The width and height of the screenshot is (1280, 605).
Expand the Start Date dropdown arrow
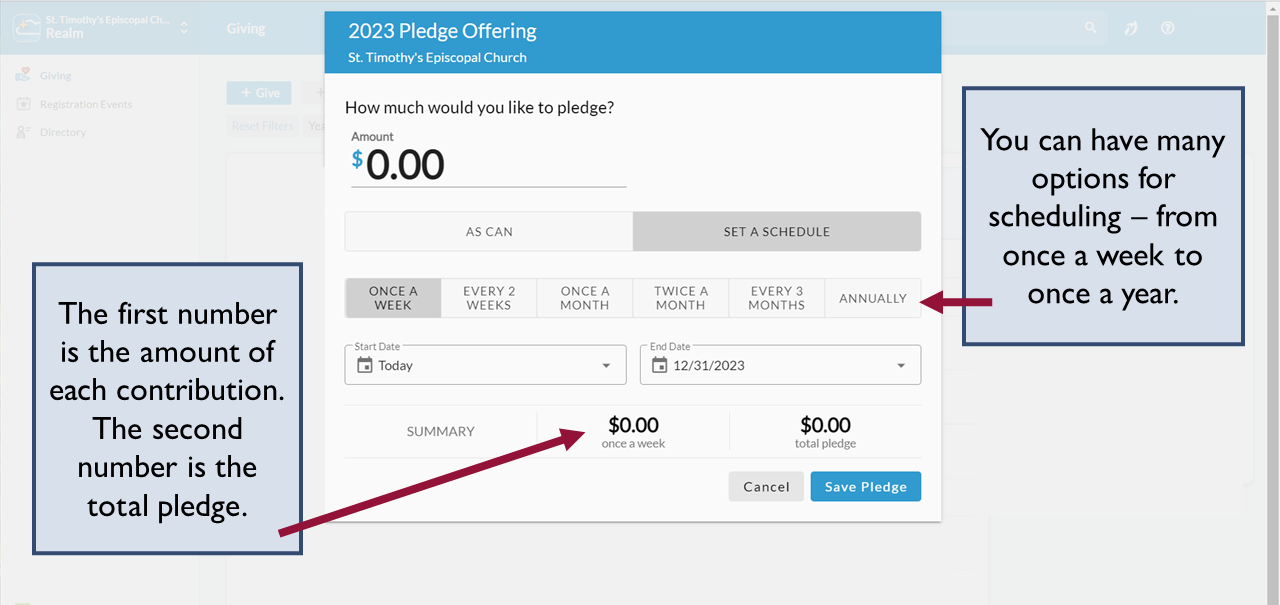(x=606, y=366)
